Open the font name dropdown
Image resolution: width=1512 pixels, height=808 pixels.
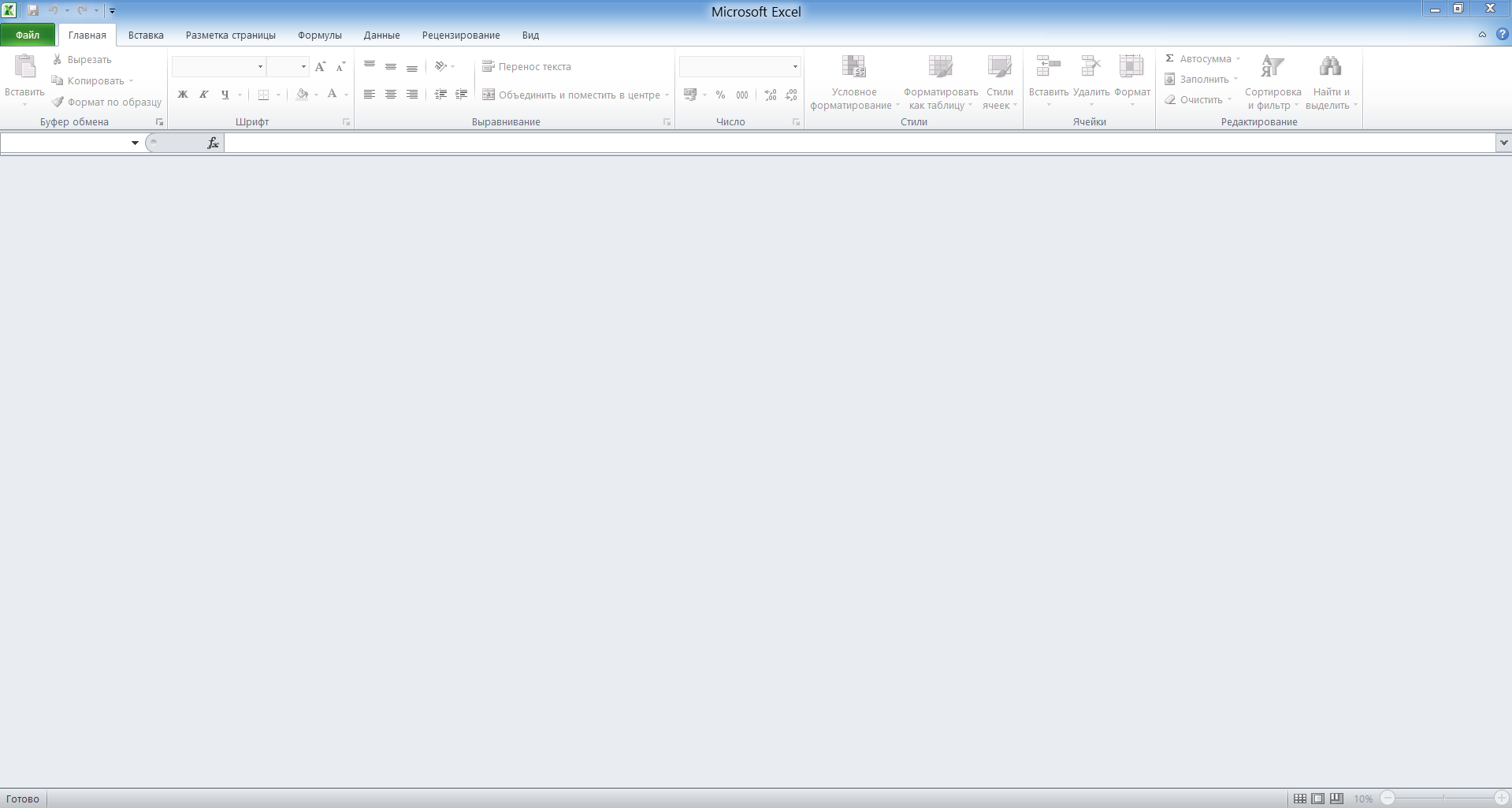[260, 67]
